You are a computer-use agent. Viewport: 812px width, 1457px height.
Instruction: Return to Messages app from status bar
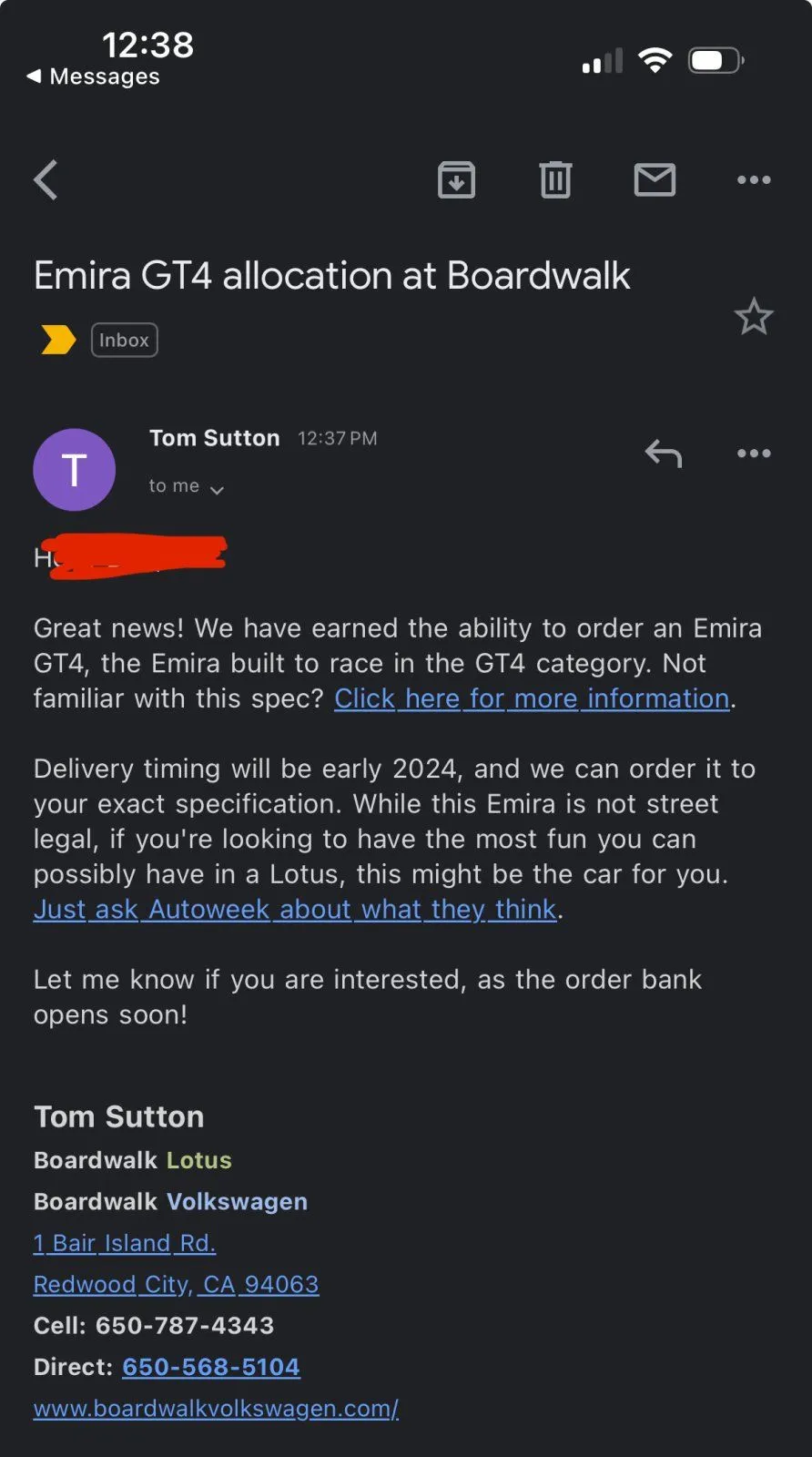pos(93,76)
